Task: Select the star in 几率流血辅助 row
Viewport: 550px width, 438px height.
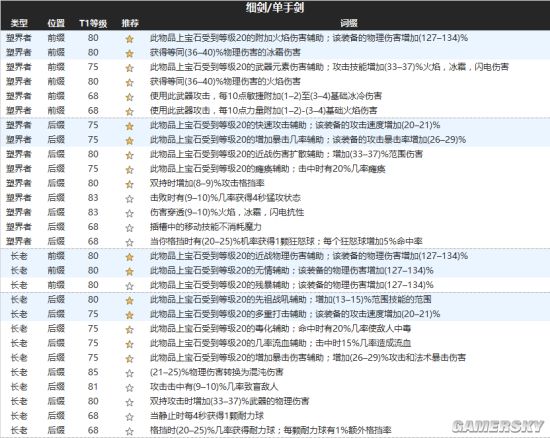Action: click(x=129, y=344)
